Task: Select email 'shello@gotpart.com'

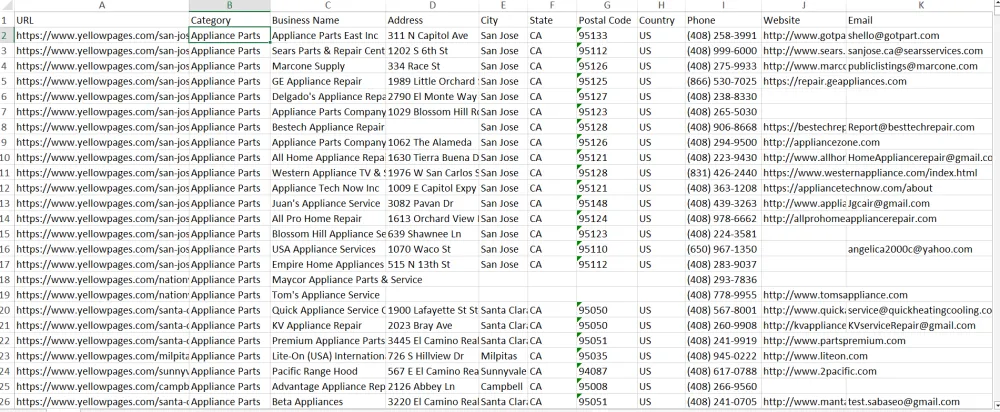Action: tap(921, 36)
